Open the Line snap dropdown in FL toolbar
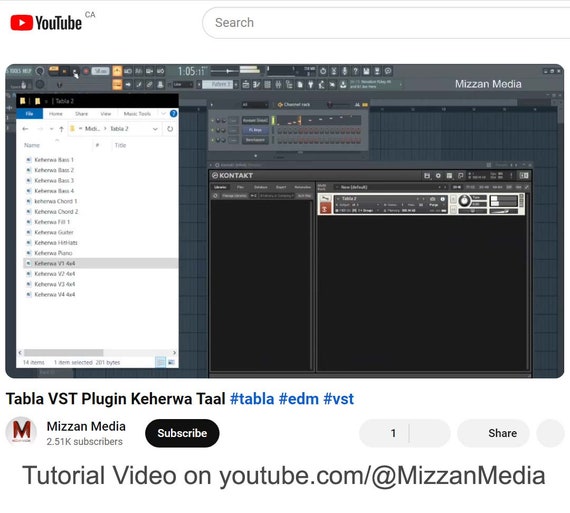This screenshot has width=570, height=513. 182,85
